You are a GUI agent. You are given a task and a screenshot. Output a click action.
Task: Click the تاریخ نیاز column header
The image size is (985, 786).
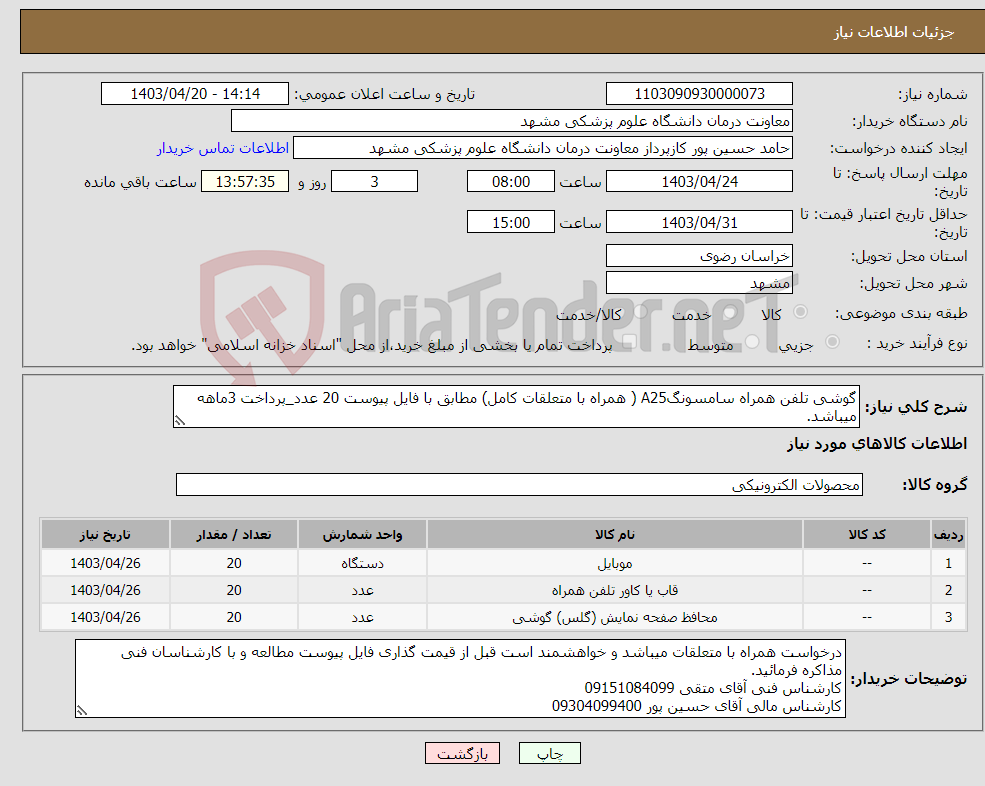tap(105, 535)
